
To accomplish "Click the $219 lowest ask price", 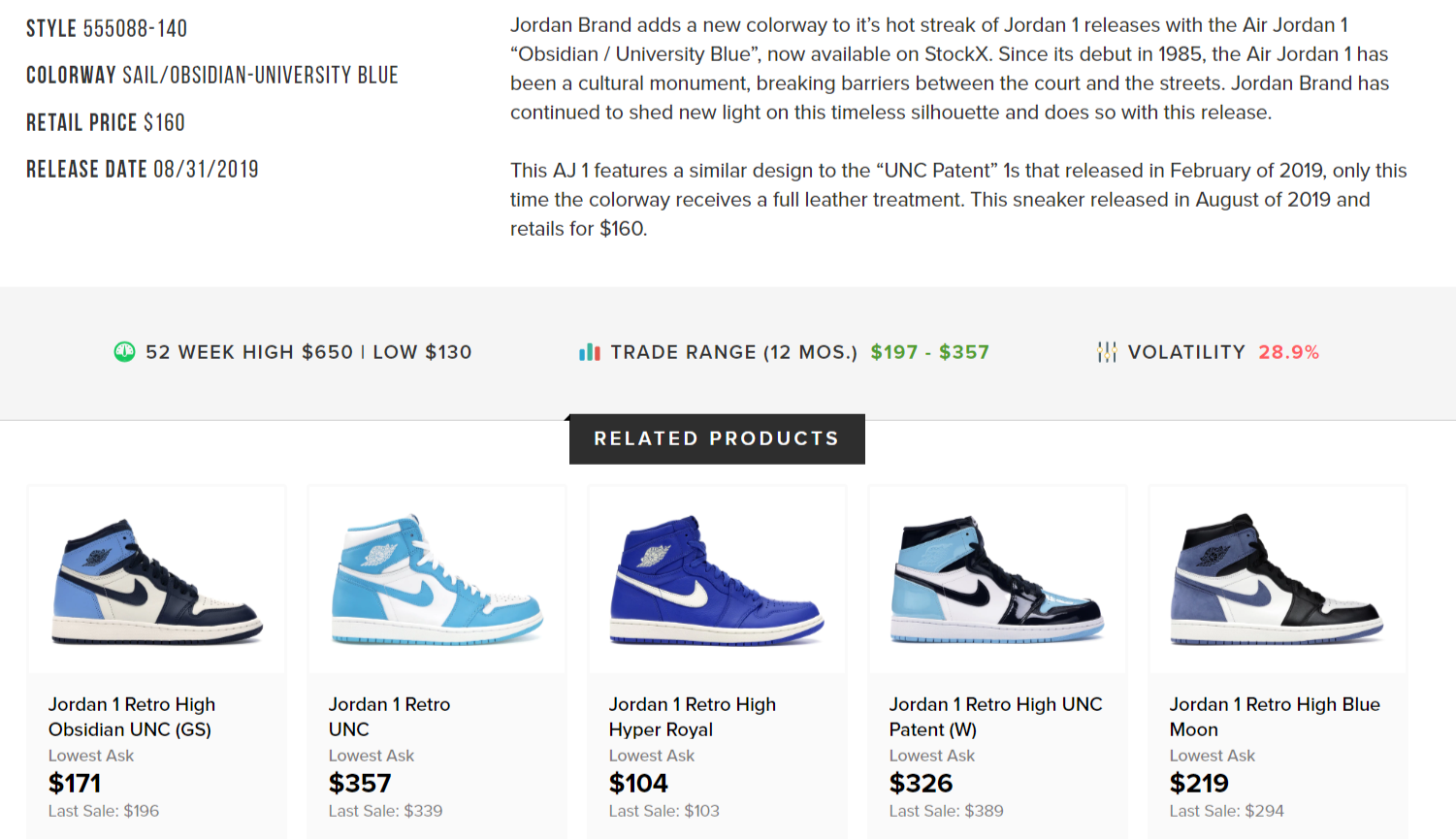I will pyautogui.click(x=1199, y=783).
